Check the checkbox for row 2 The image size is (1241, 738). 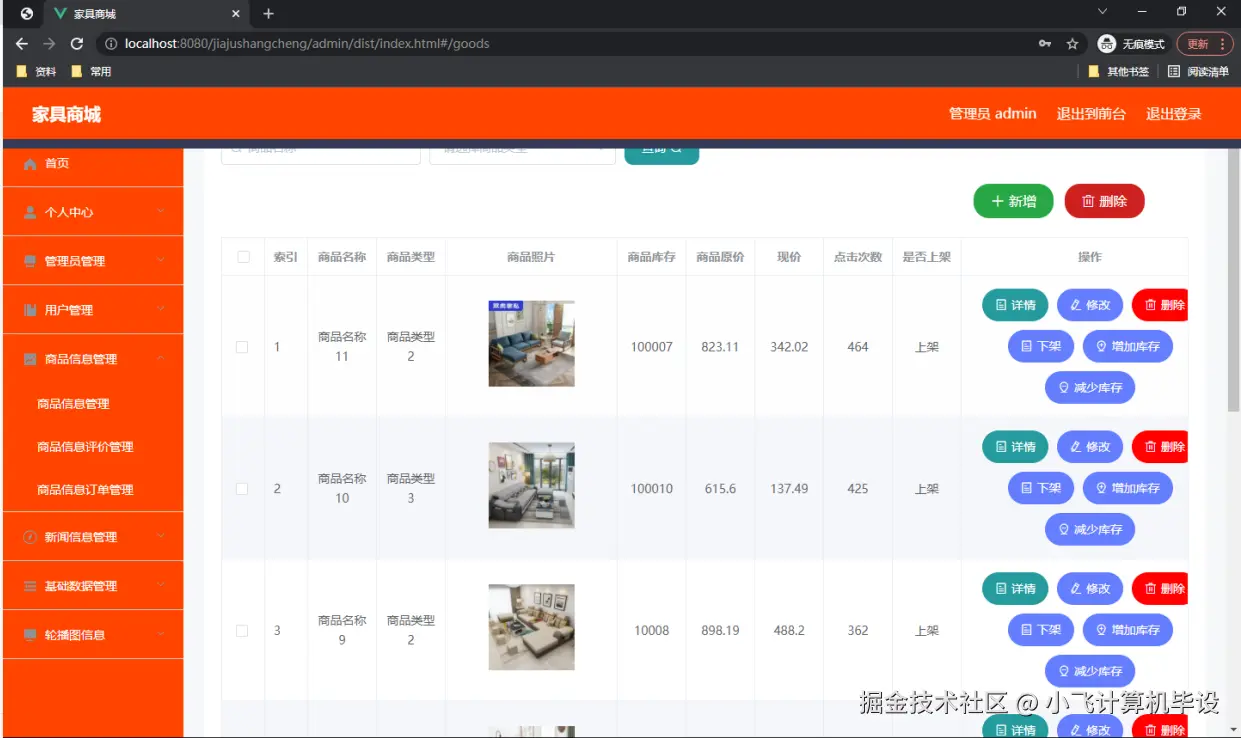click(242, 489)
